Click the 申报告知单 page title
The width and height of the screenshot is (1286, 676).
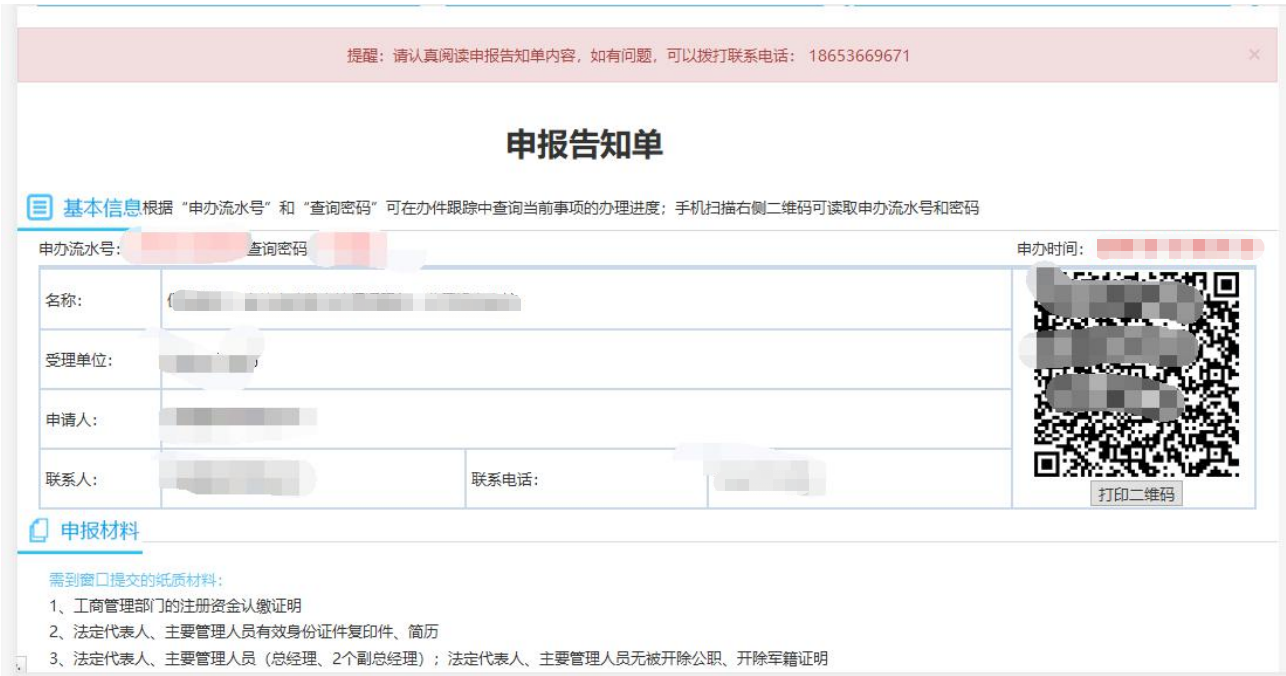click(x=584, y=145)
